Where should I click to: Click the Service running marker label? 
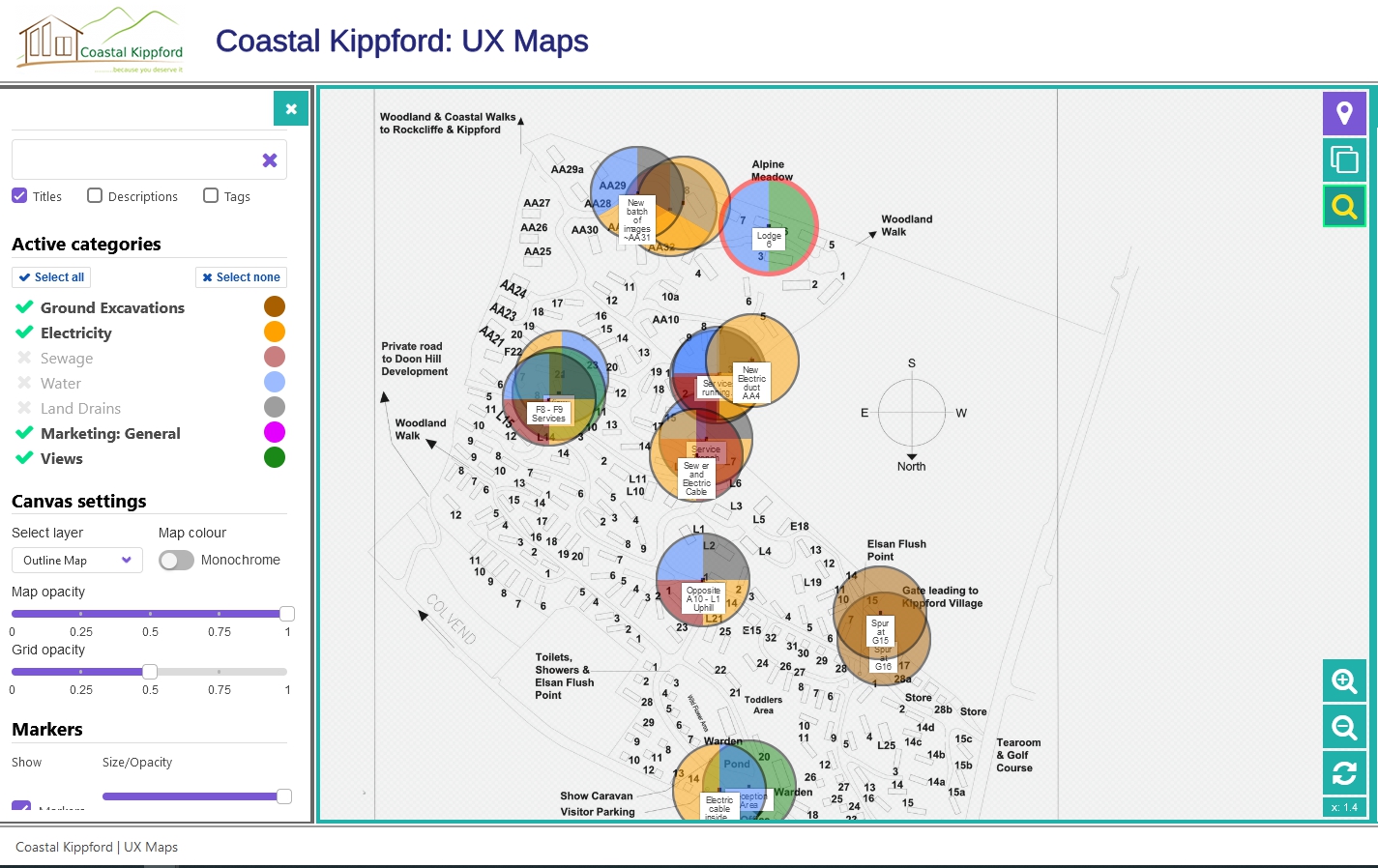point(717,389)
